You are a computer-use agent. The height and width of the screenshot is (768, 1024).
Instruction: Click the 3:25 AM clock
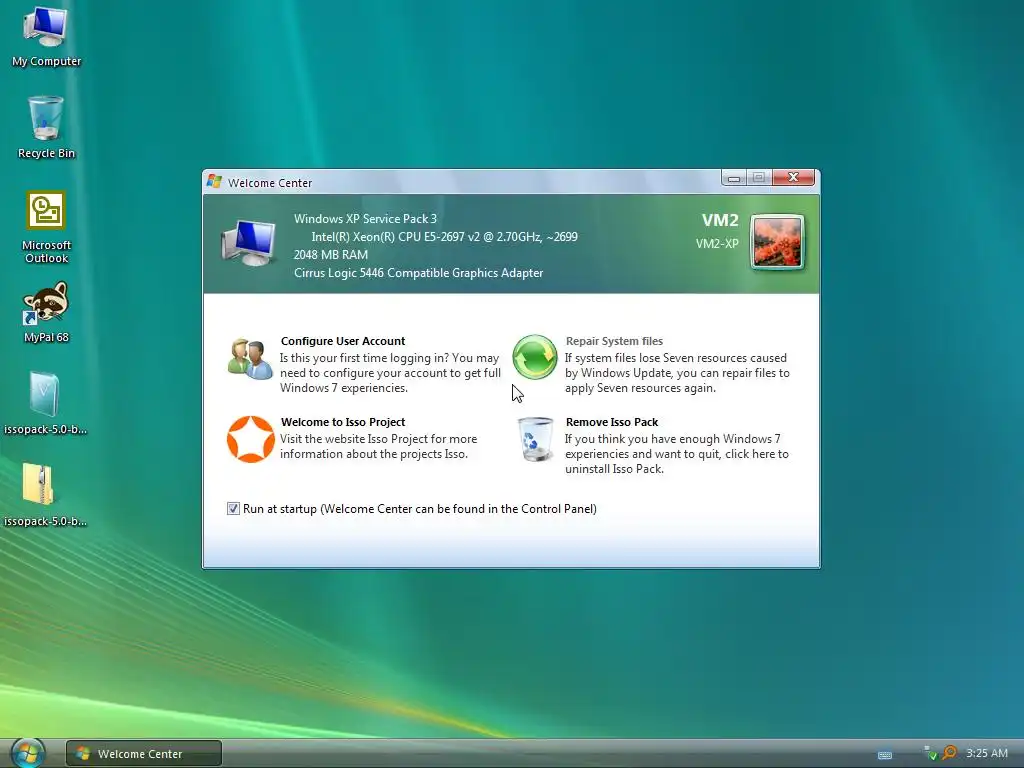click(987, 753)
